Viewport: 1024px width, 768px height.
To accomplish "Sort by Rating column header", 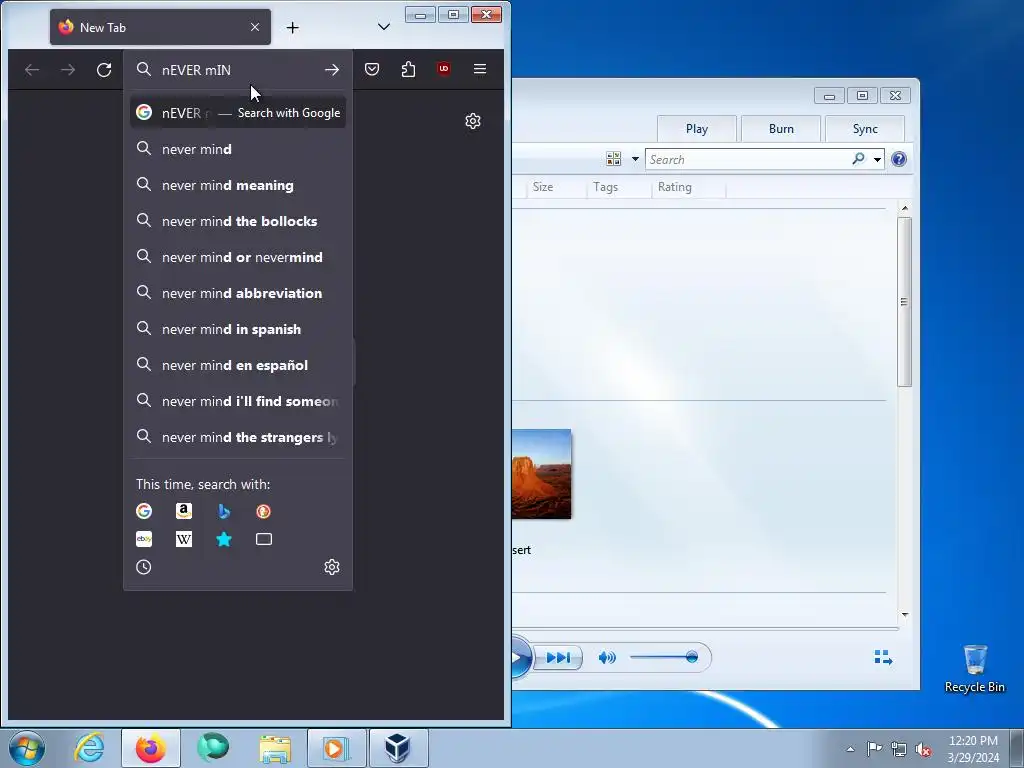I will 675,187.
